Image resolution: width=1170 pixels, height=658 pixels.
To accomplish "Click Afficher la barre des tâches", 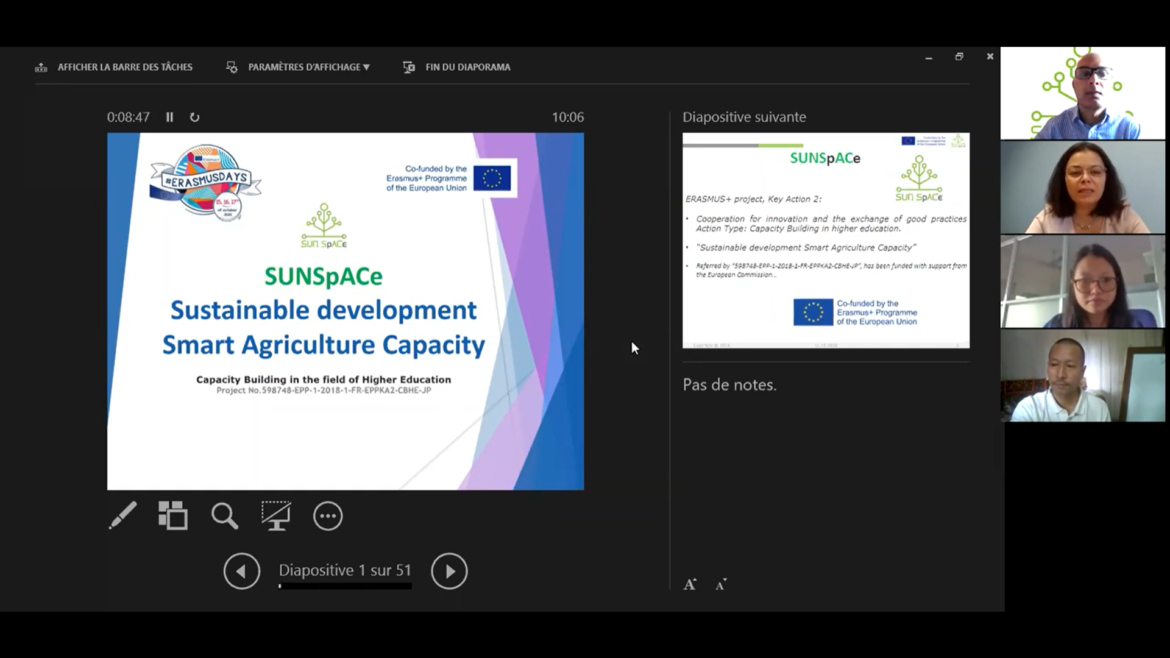I will click(x=125, y=67).
